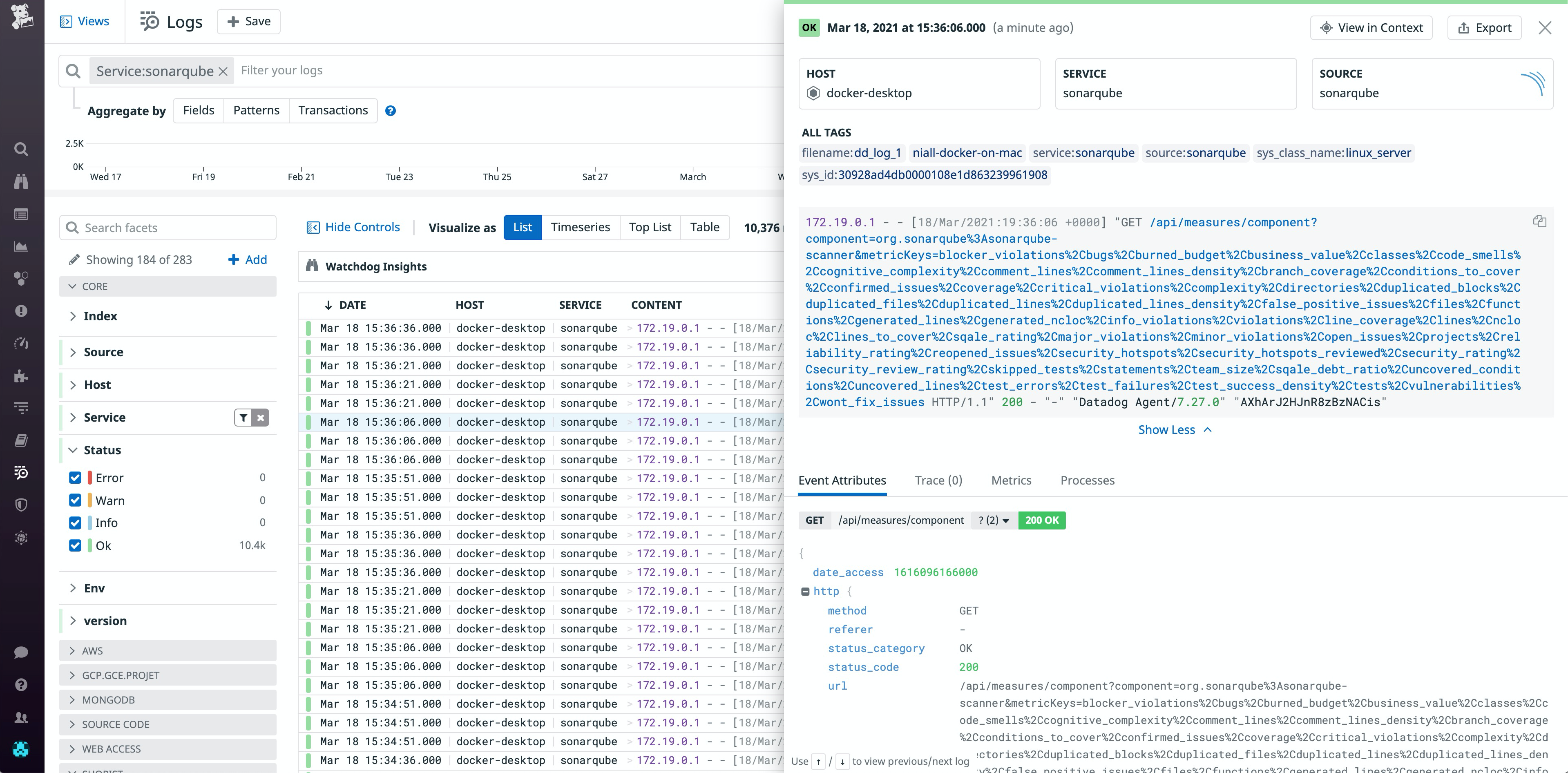Open the help question mark icon
This screenshot has width=1568, height=773.
click(x=21, y=684)
